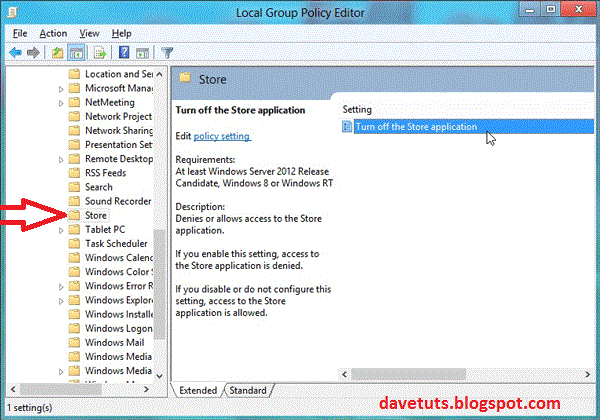Click tree pane scroll left arrow

[x=13, y=389]
